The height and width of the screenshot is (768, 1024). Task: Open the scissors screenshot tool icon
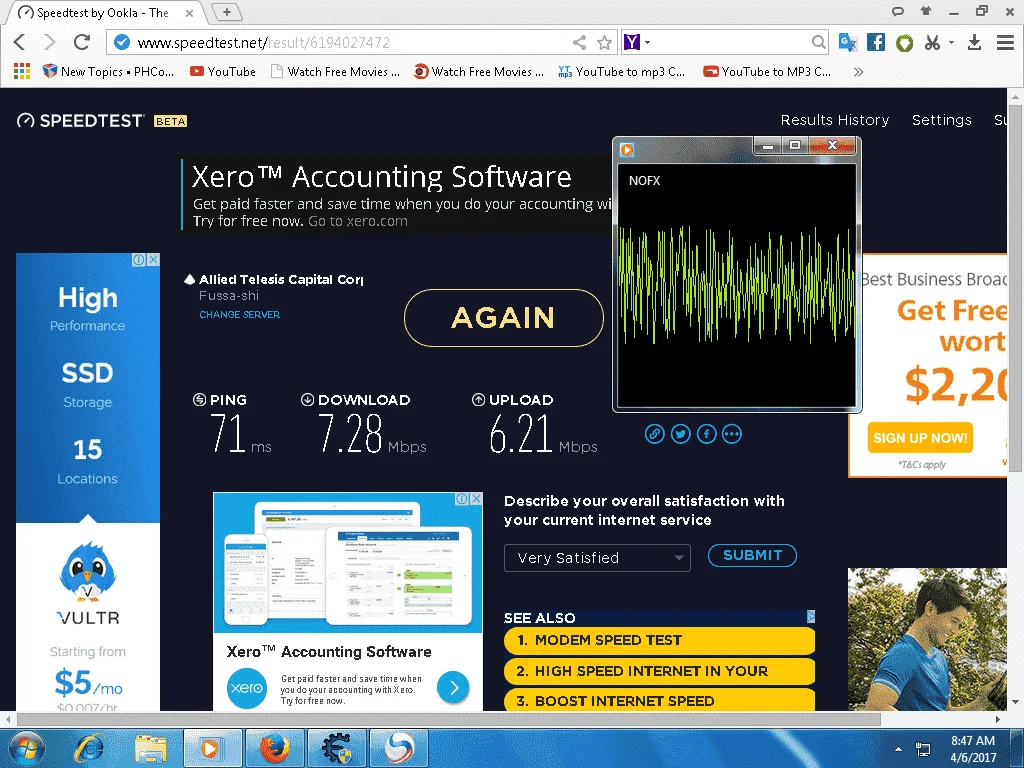pos(933,42)
